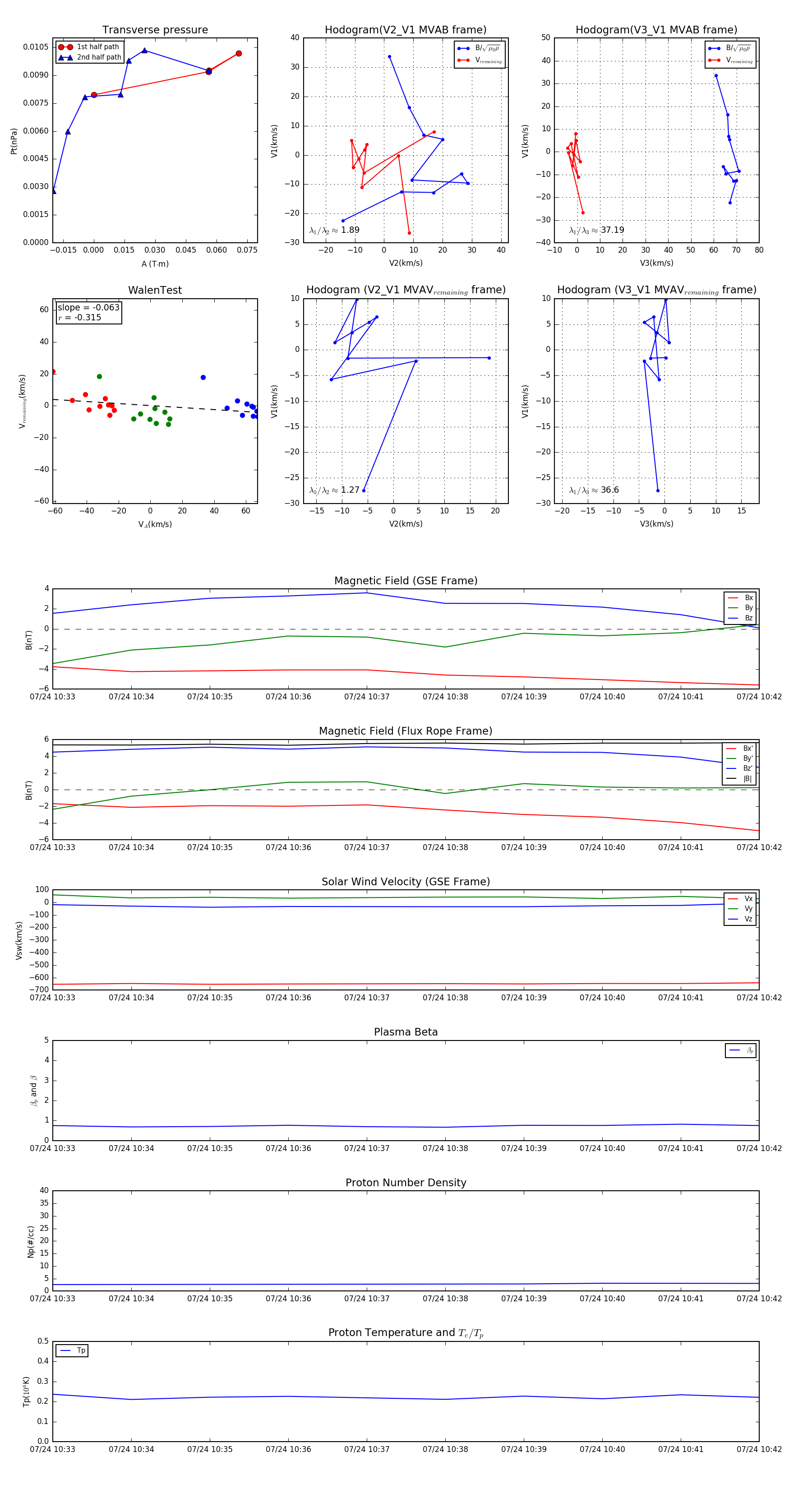Click 'A (T·m)' x-axis label

[155, 264]
